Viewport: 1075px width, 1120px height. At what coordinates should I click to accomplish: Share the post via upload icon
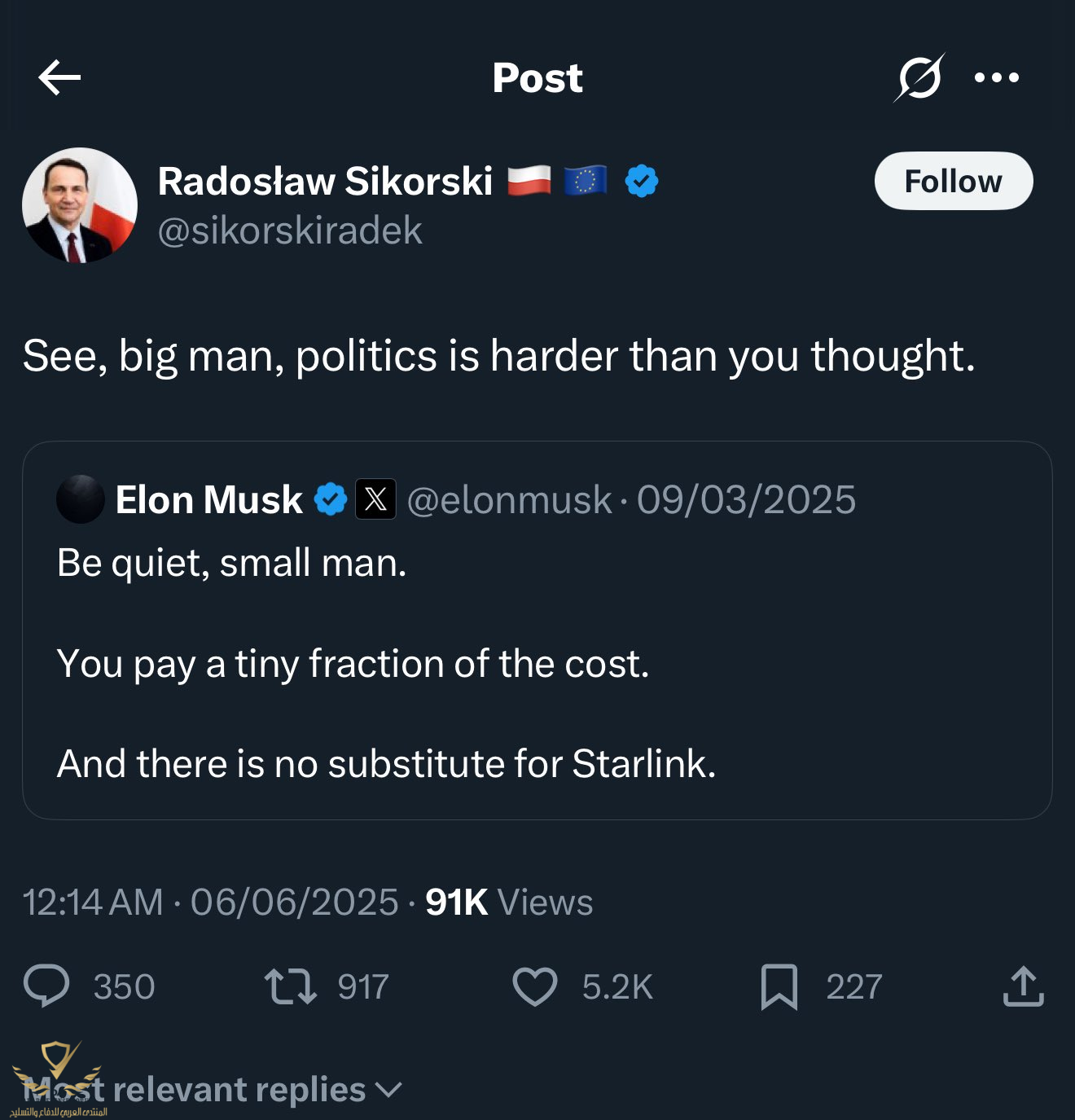(x=1023, y=986)
